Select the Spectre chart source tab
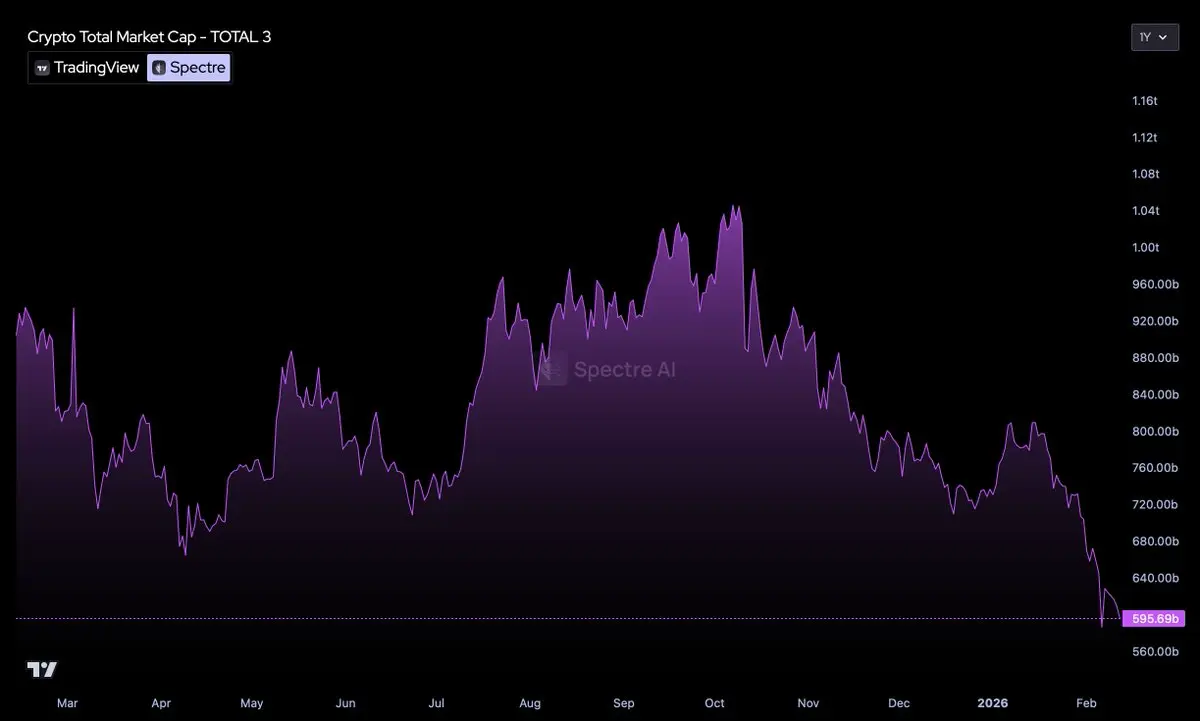This screenshot has height=721, width=1200. (x=189, y=68)
